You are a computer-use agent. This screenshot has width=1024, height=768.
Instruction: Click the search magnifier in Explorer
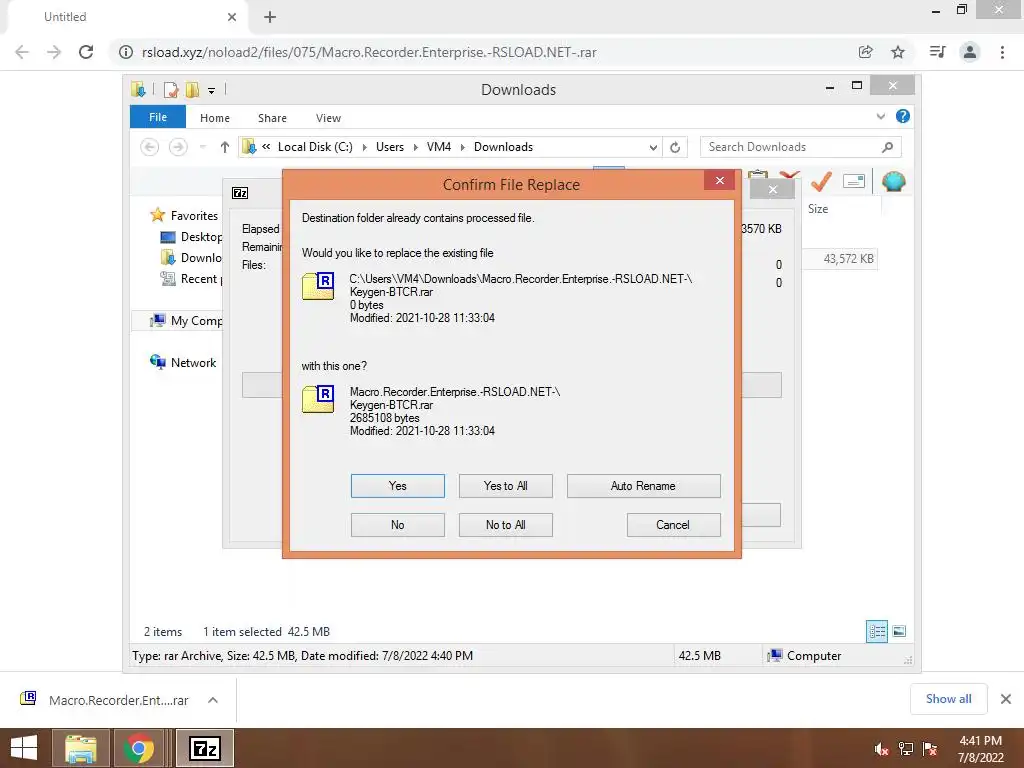pyautogui.click(x=887, y=147)
